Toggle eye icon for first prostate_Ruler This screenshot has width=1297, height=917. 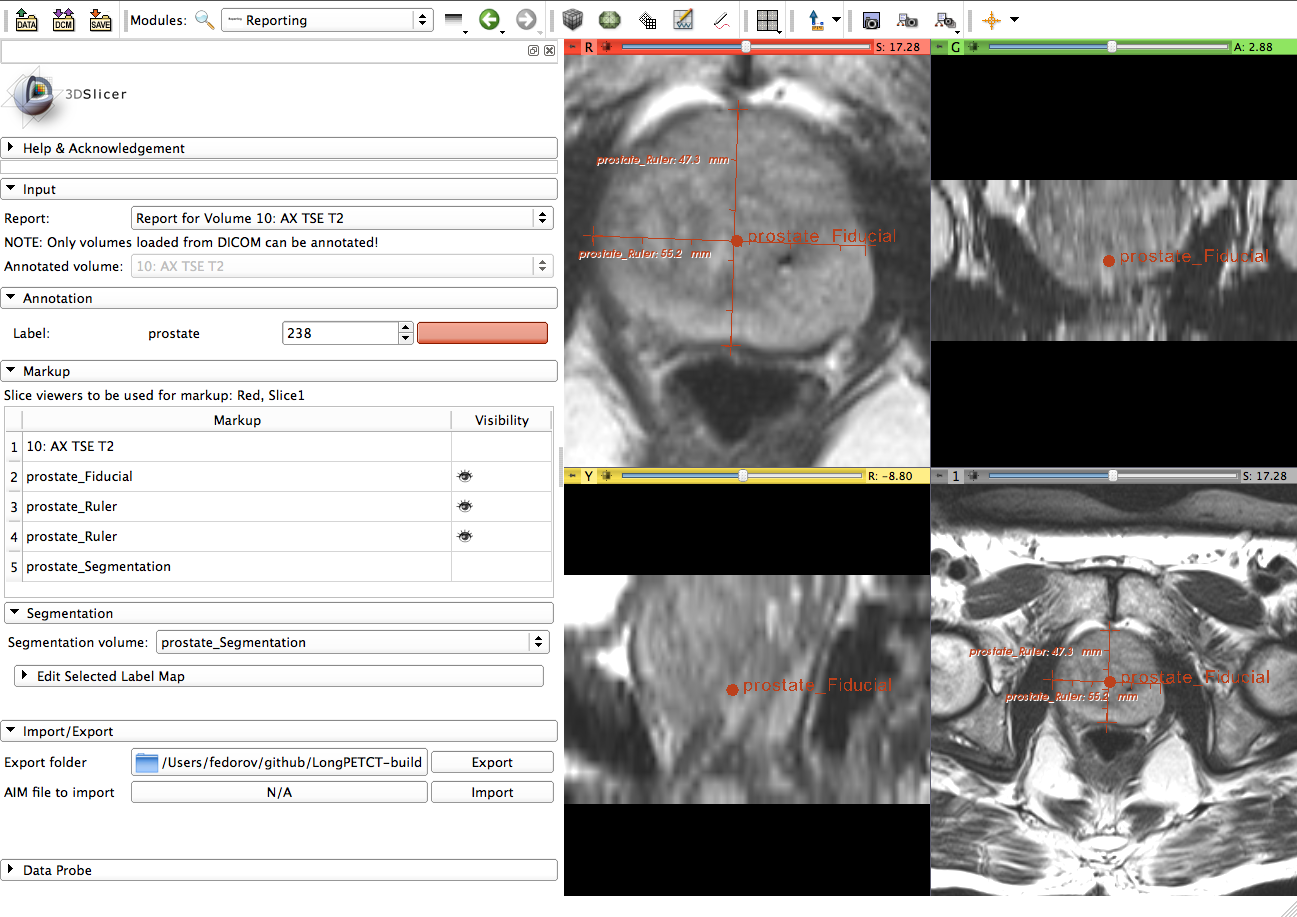[x=464, y=507]
